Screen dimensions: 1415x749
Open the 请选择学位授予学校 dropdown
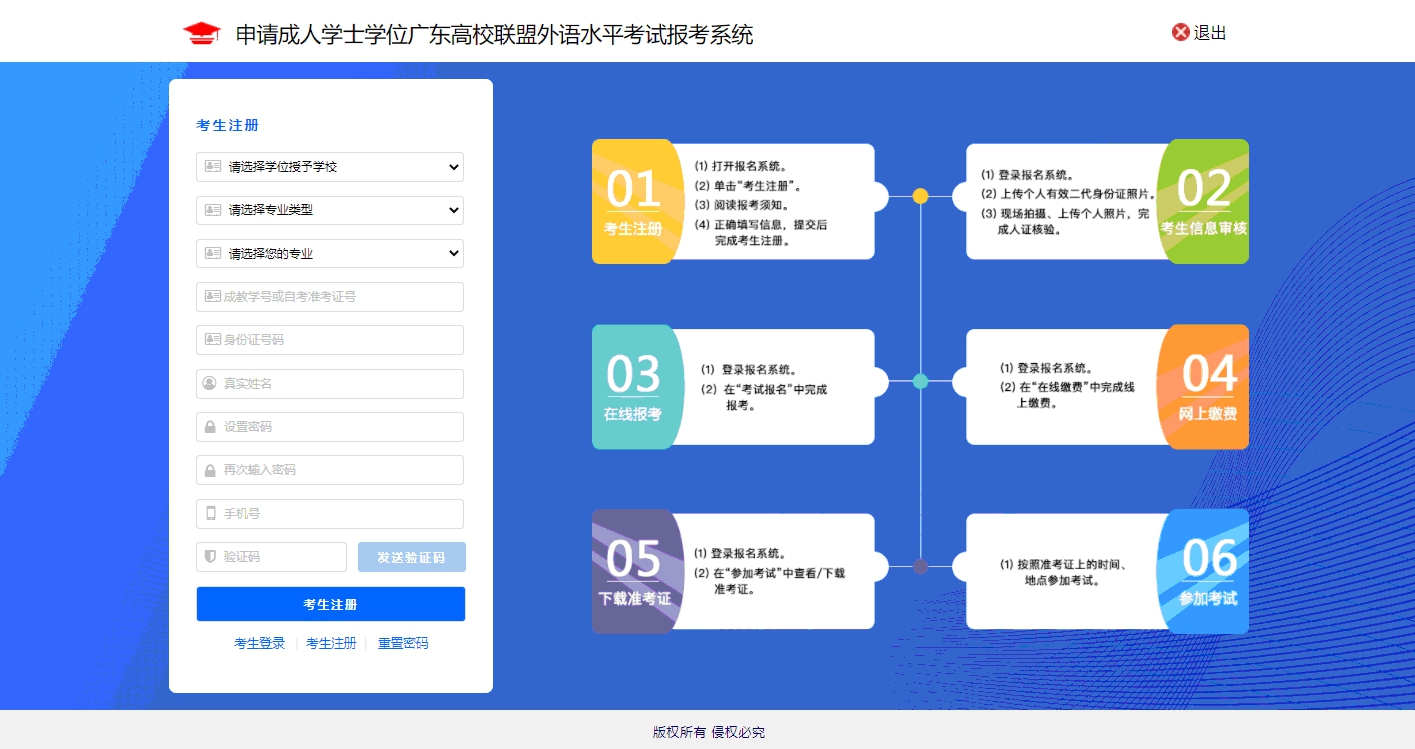[330, 167]
